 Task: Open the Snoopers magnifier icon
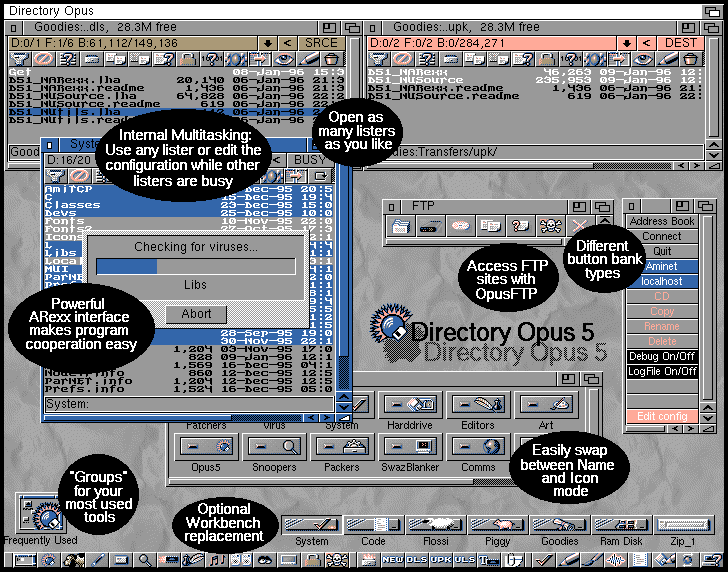tap(274, 447)
